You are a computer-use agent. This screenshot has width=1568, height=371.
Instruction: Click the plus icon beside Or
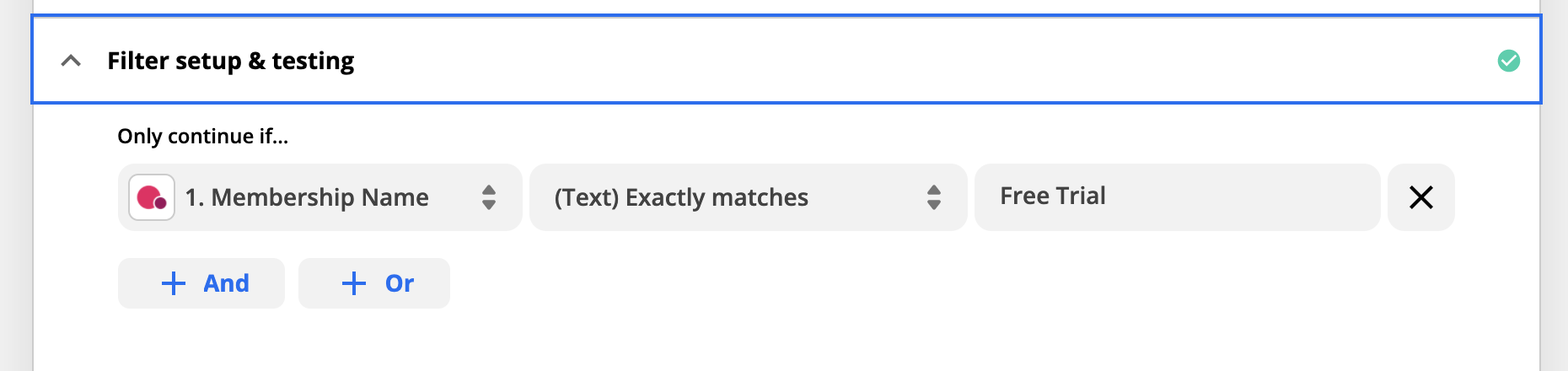pyautogui.click(x=353, y=283)
